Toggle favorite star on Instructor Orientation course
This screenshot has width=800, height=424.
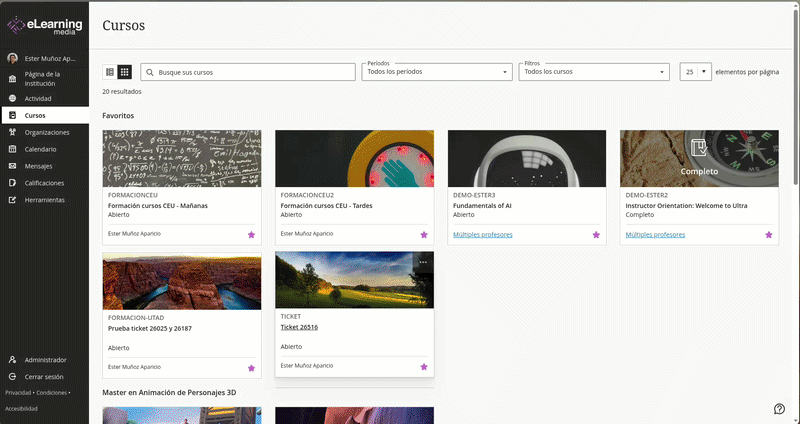[769, 235]
